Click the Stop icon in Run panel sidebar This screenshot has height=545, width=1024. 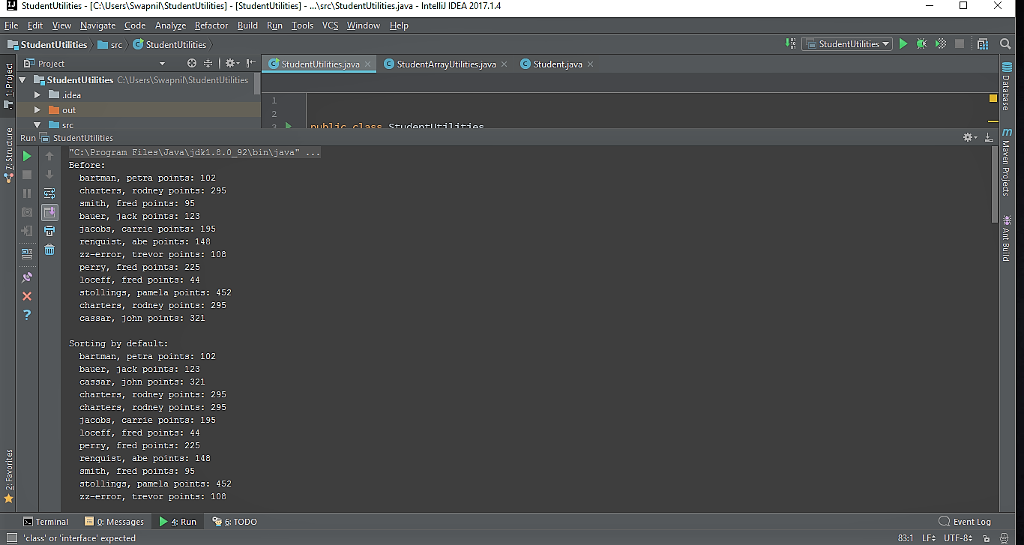(27, 175)
